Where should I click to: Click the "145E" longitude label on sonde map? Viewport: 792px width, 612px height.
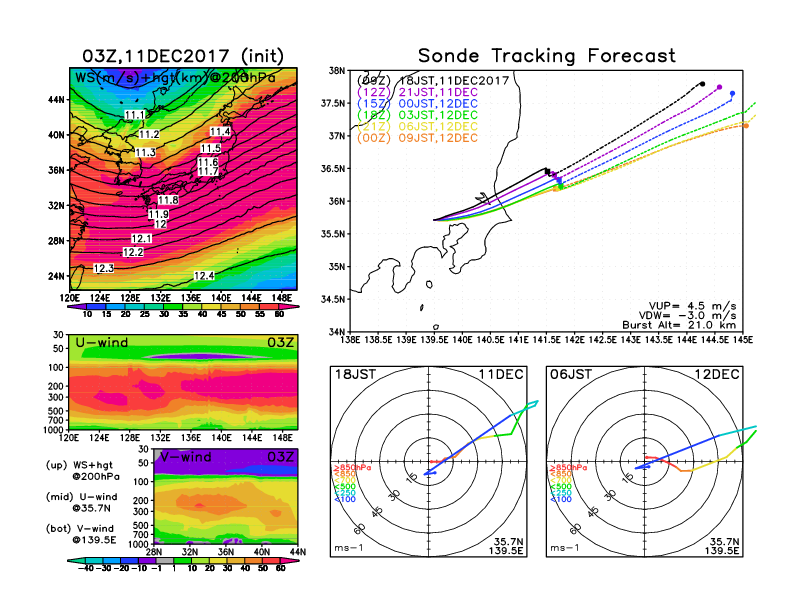point(743,340)
